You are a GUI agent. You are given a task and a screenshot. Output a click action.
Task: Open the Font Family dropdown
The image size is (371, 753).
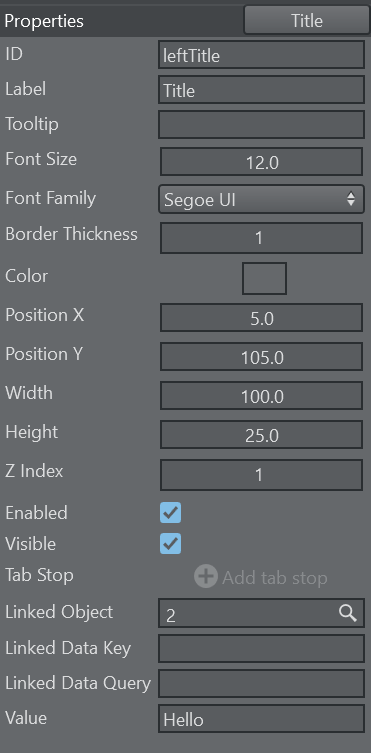(261, 199)
